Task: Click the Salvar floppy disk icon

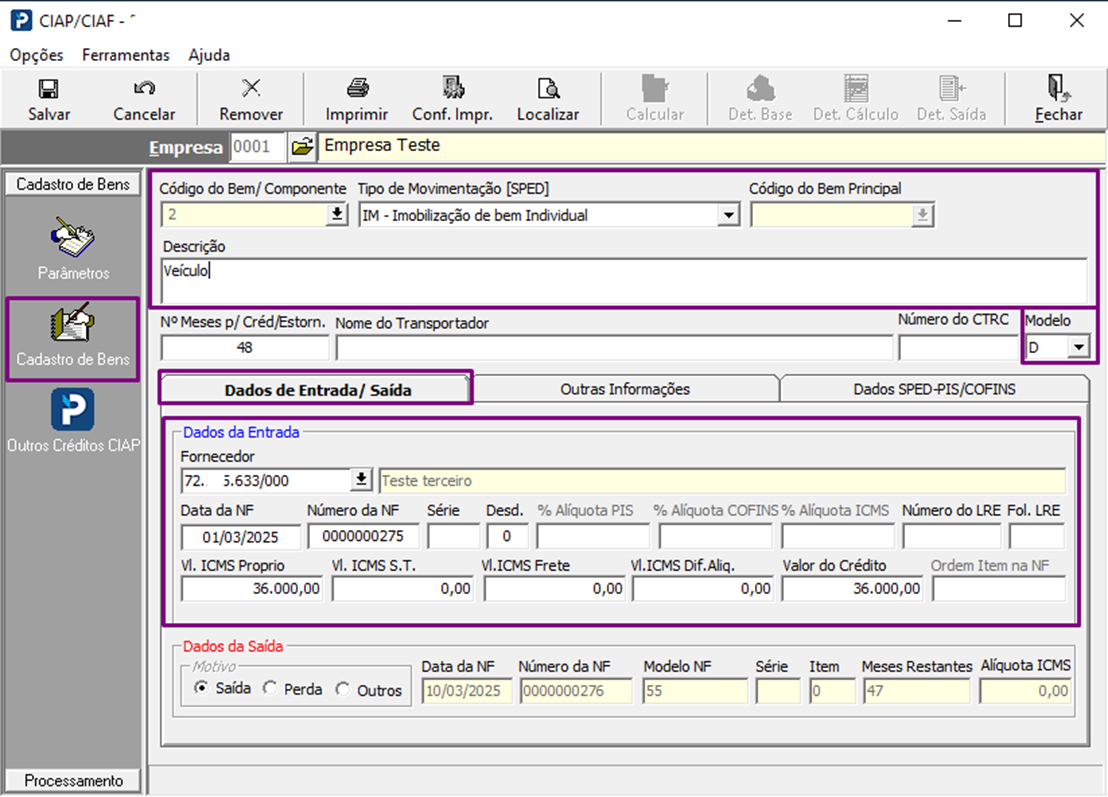Action: [x=48, y=89]
